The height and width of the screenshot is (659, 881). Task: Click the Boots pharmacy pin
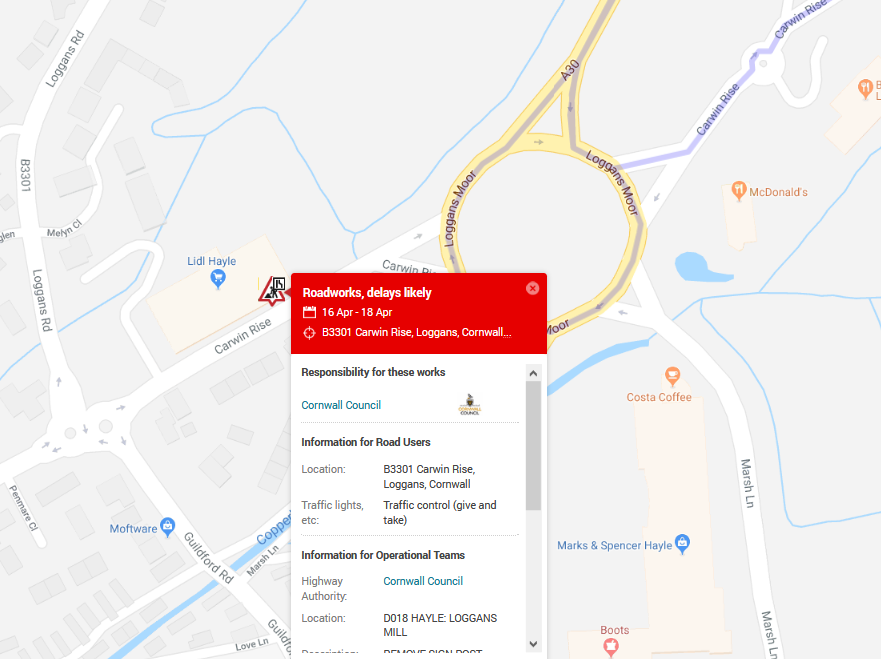click(x=611, y=648)
